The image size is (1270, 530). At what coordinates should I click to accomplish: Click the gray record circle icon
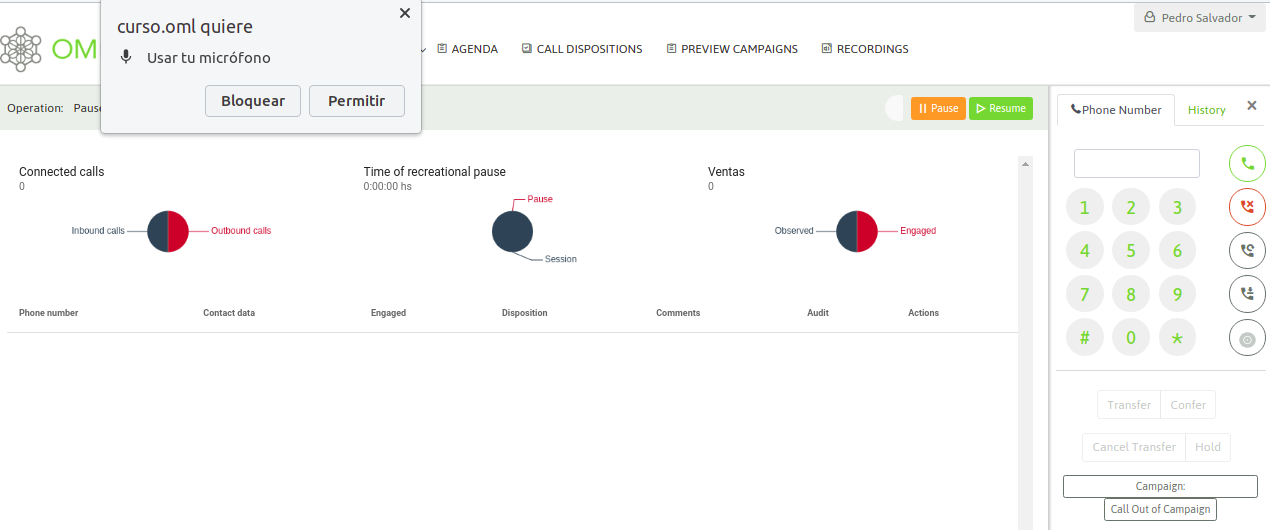click(x=1247, y=339)
